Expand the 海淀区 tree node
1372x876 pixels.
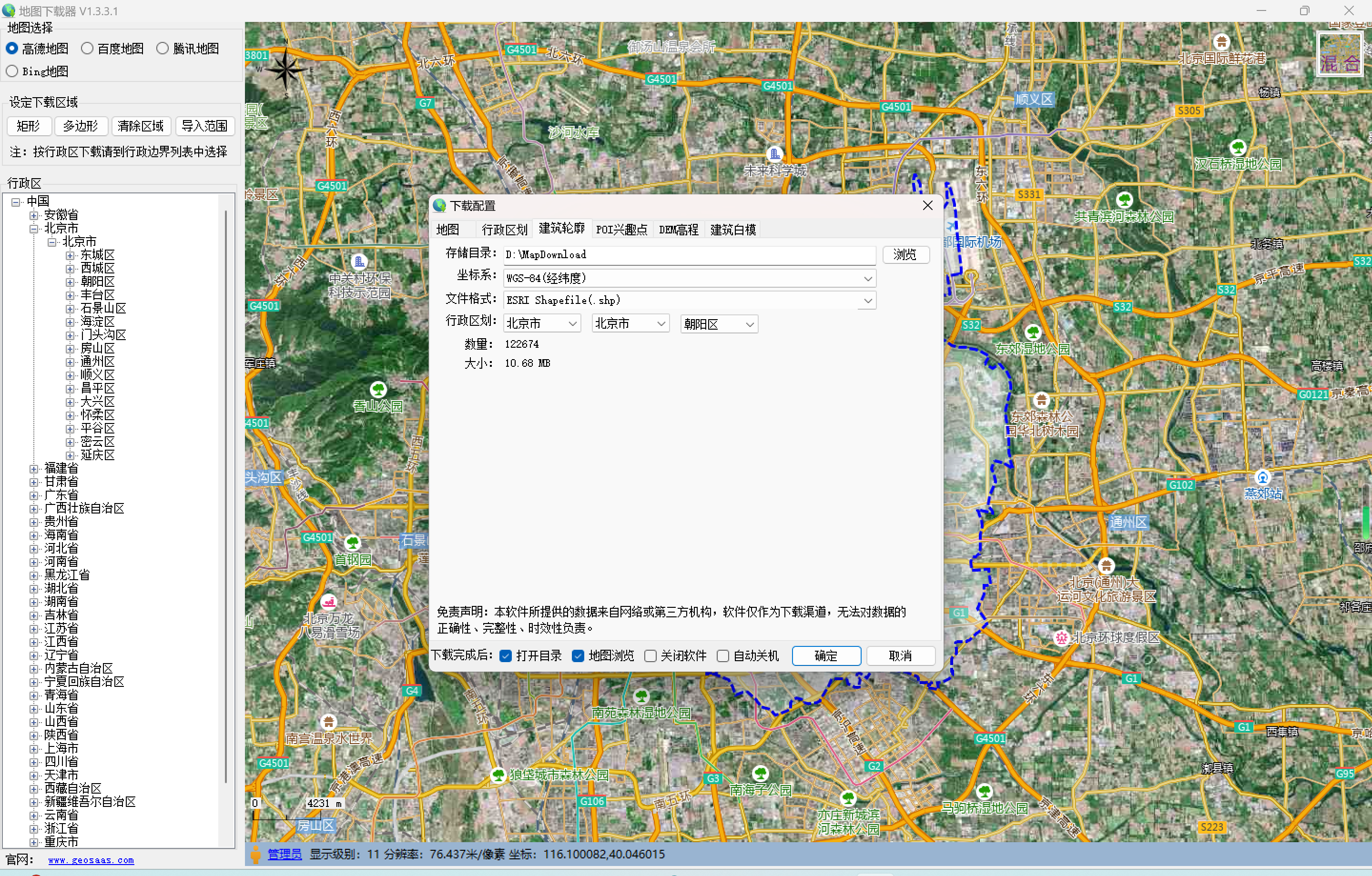(70, 322)
